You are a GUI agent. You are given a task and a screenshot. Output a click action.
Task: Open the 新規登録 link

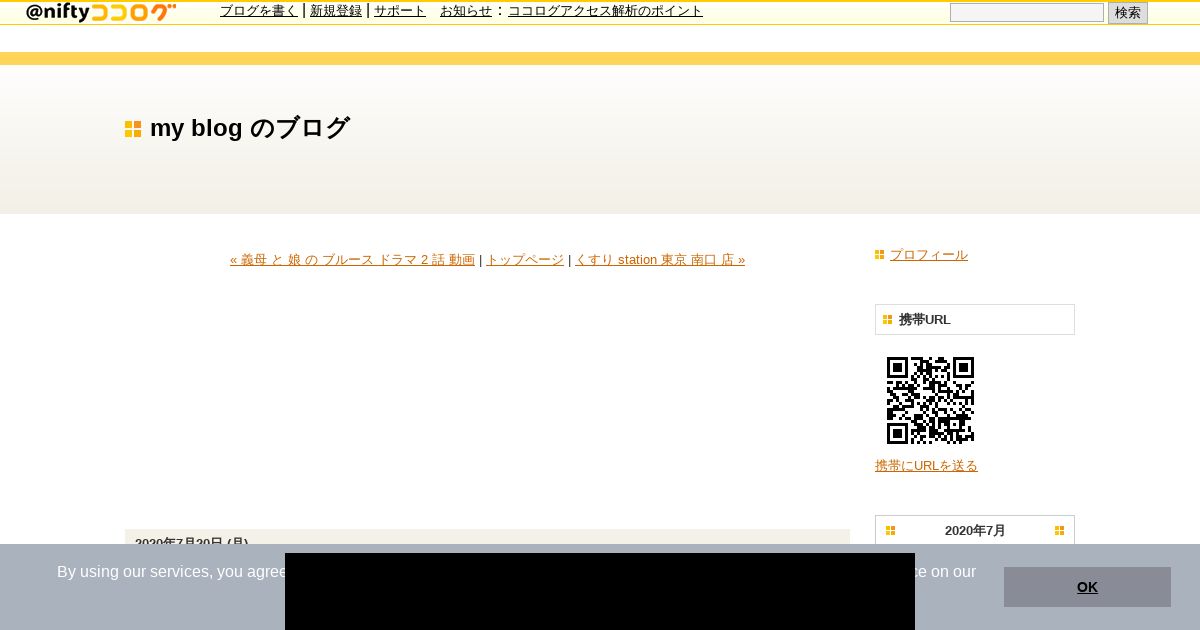(336, 11)
